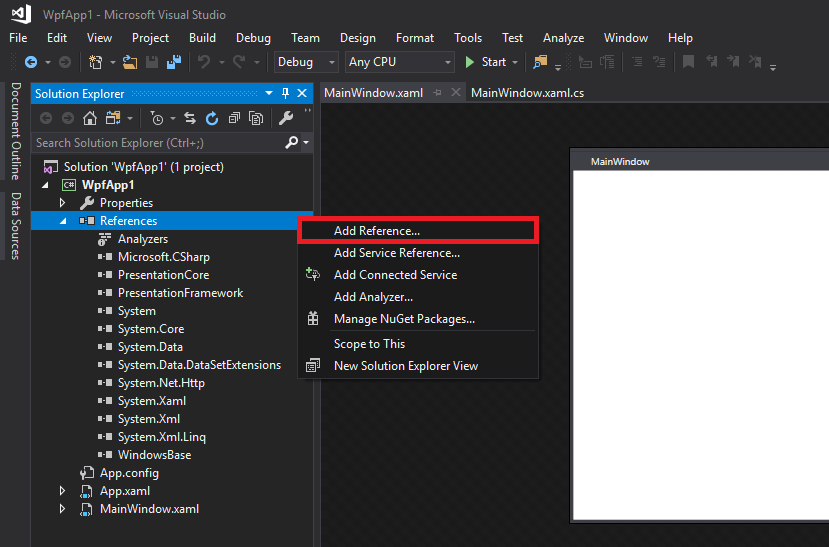The width and height of the screenshot is (829, 547).
Task: Collapse the References tree node
Action: (x=63, y=221)
